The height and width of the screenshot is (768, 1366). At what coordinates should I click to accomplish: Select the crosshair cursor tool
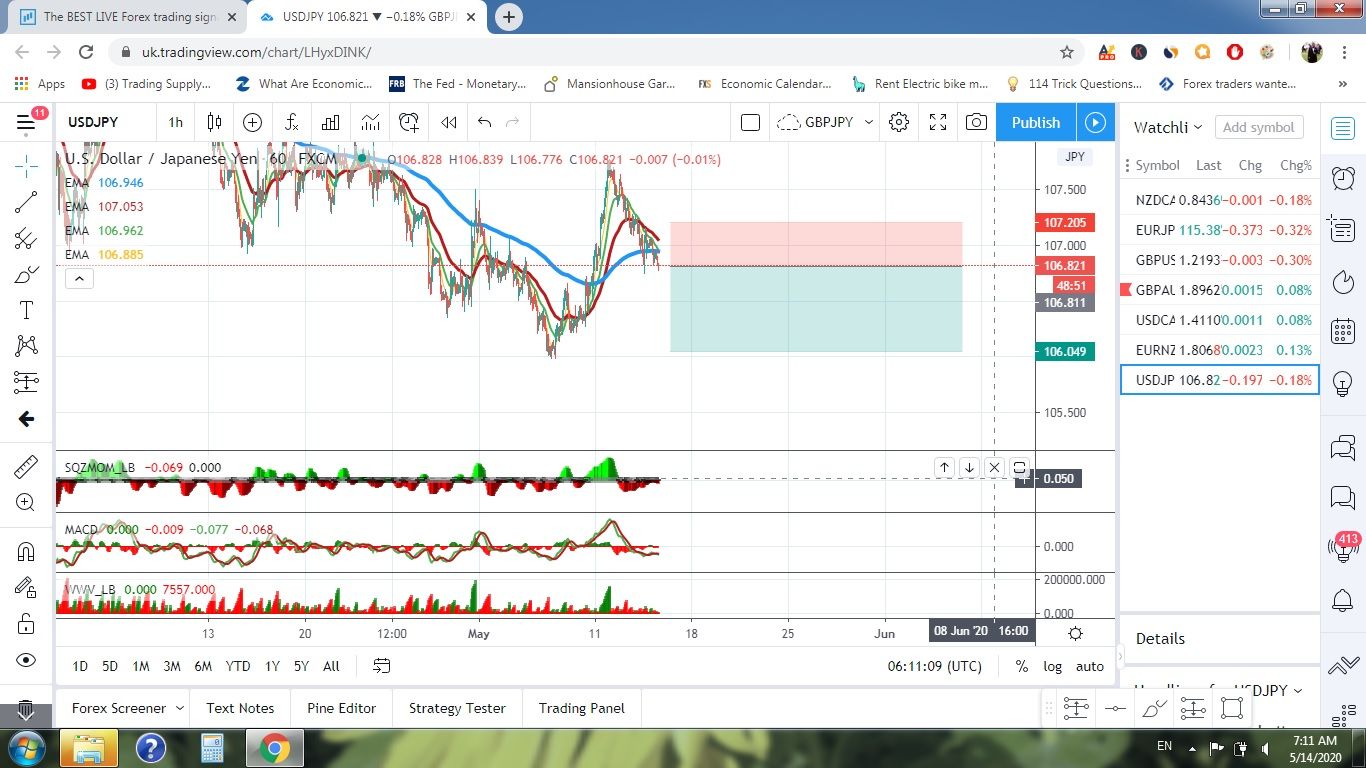coord(26,165)
